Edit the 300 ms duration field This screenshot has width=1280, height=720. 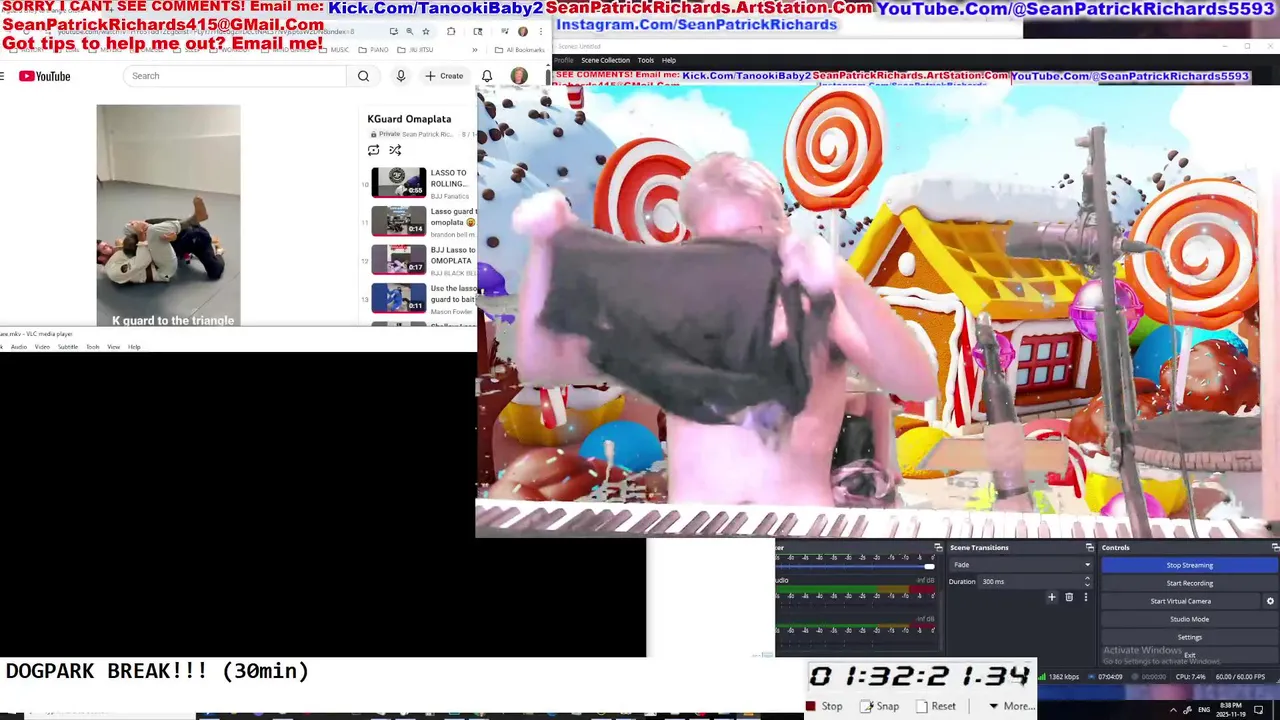click(x=1032, y=581)
